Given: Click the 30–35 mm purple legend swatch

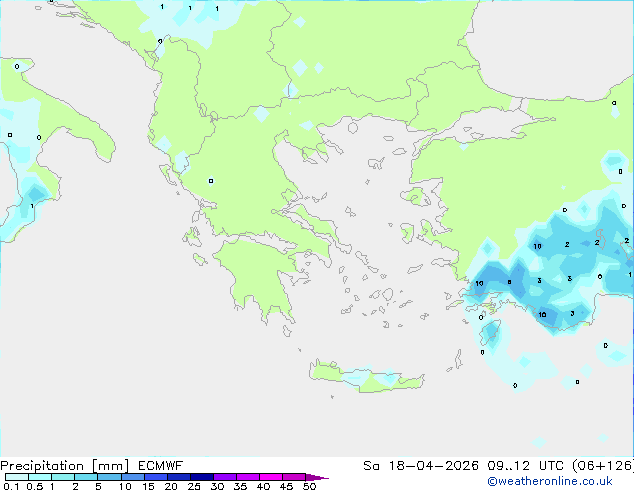Looking at the screenshot, I should point(225,477).
